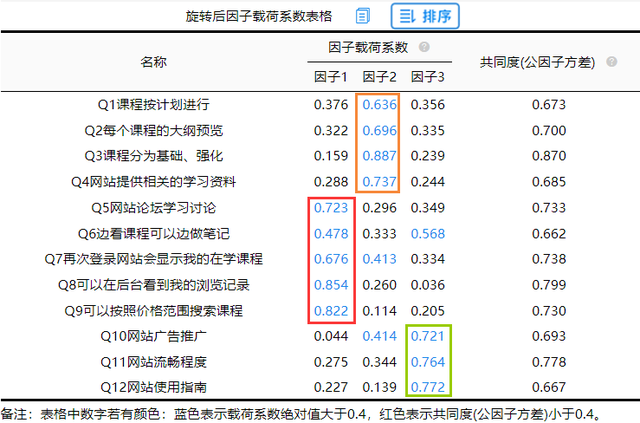This screenshot has width=640, height=423.
Task: Click communality value 0.870 for Q3
Action: pyautogui.click(x=549, y=156)
